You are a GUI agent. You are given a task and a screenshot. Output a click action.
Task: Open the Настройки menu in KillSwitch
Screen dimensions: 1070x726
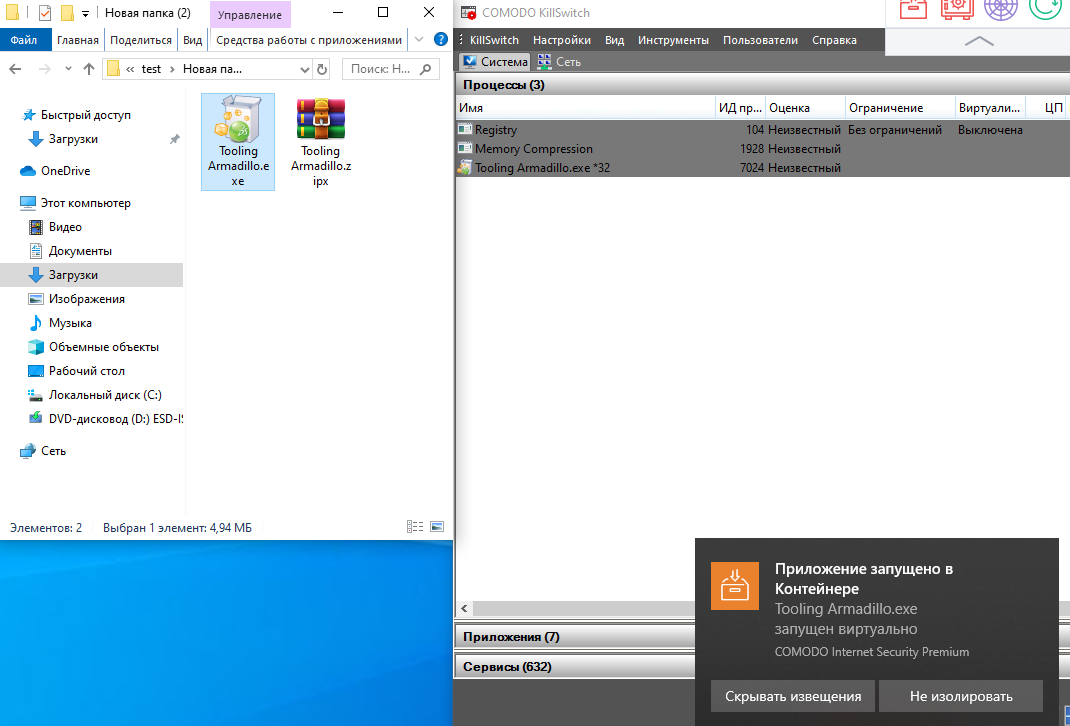(x=562, y=40)
